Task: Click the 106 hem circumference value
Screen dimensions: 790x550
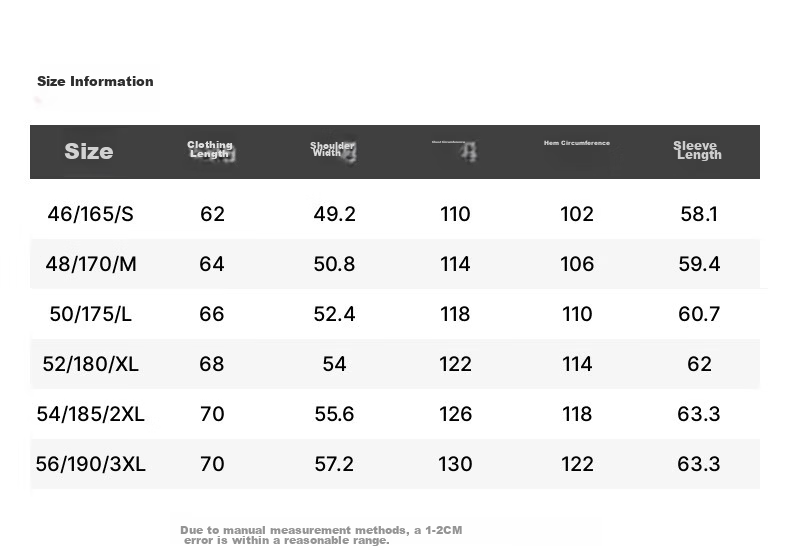Action: click(x=577, y=264)
